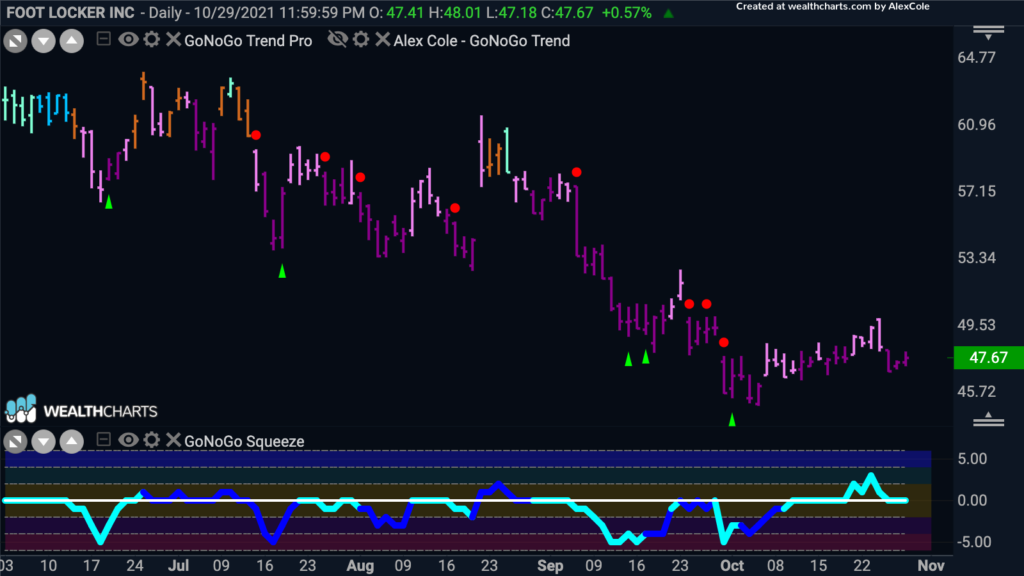Maximize the price chart pane
The width and height of the screenshot is (1024, 576).
(x=15, y=42)
